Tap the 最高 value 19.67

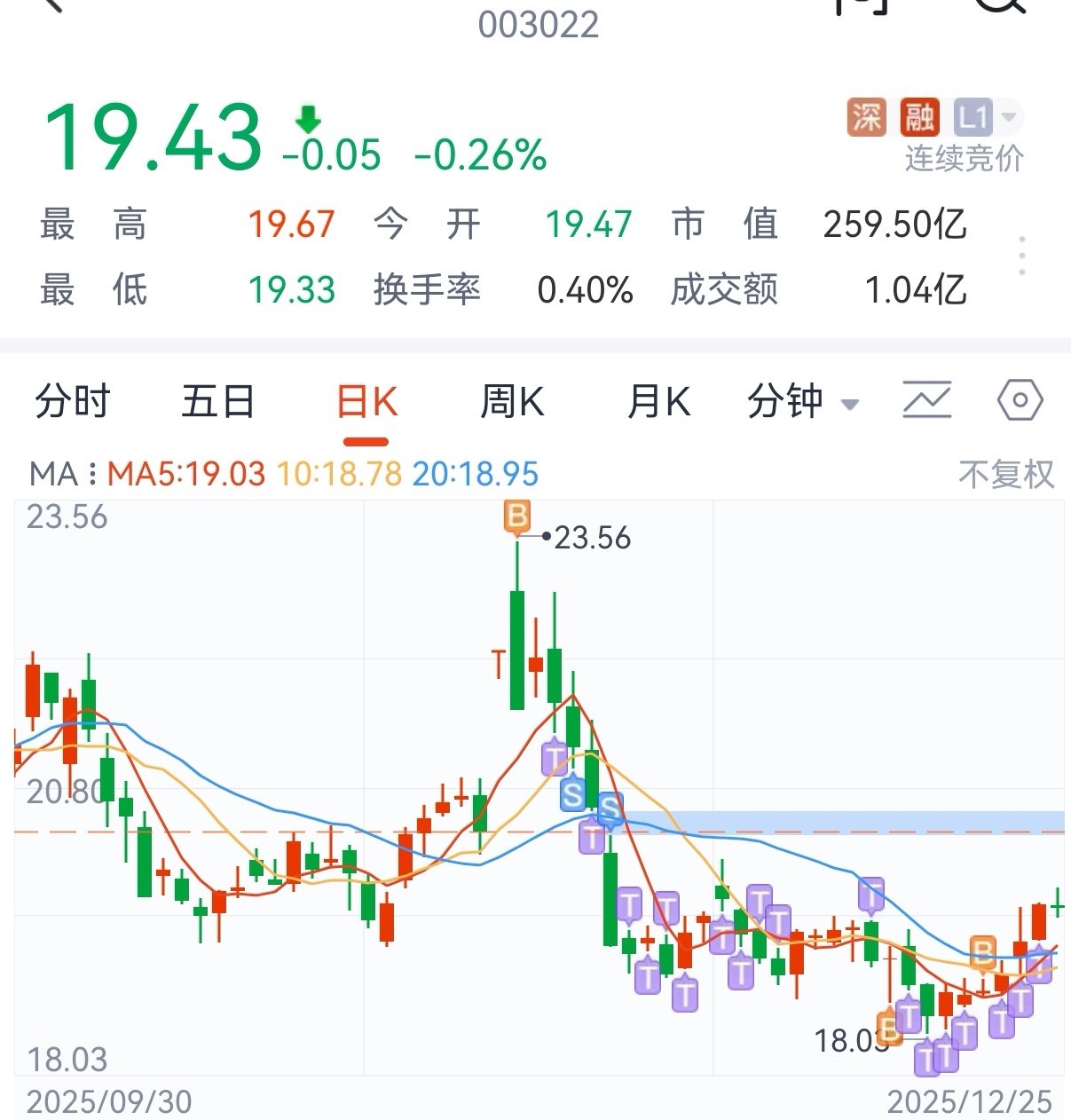(x=292, y=225)
